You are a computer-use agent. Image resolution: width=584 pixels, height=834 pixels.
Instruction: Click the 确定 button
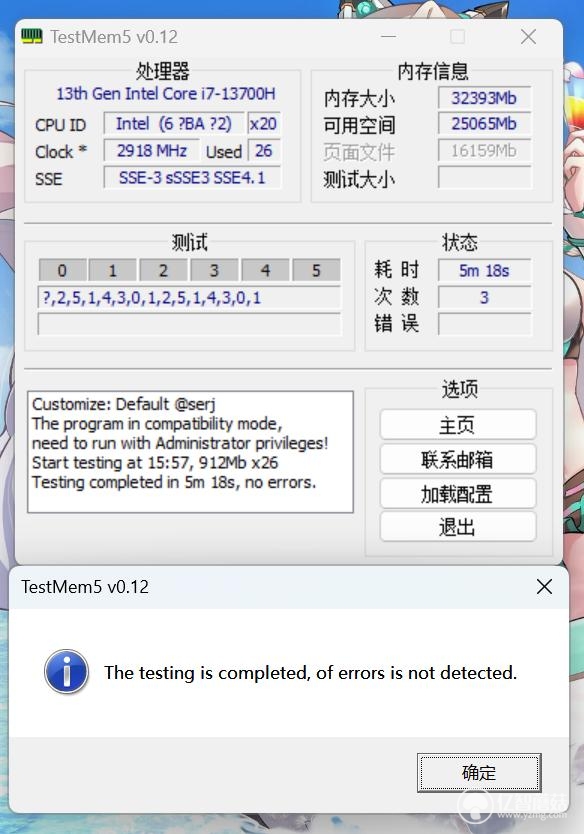coord(479,772)
